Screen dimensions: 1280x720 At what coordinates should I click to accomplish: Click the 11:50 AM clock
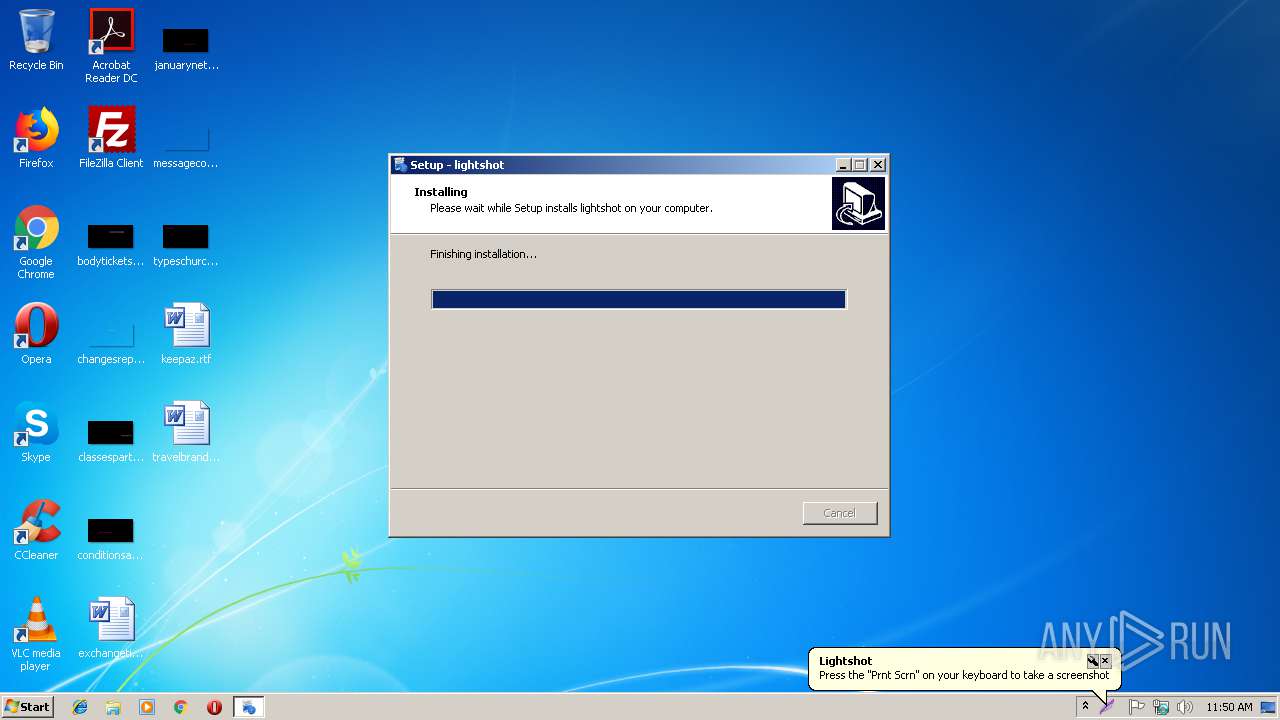[x=1229, y=707]
